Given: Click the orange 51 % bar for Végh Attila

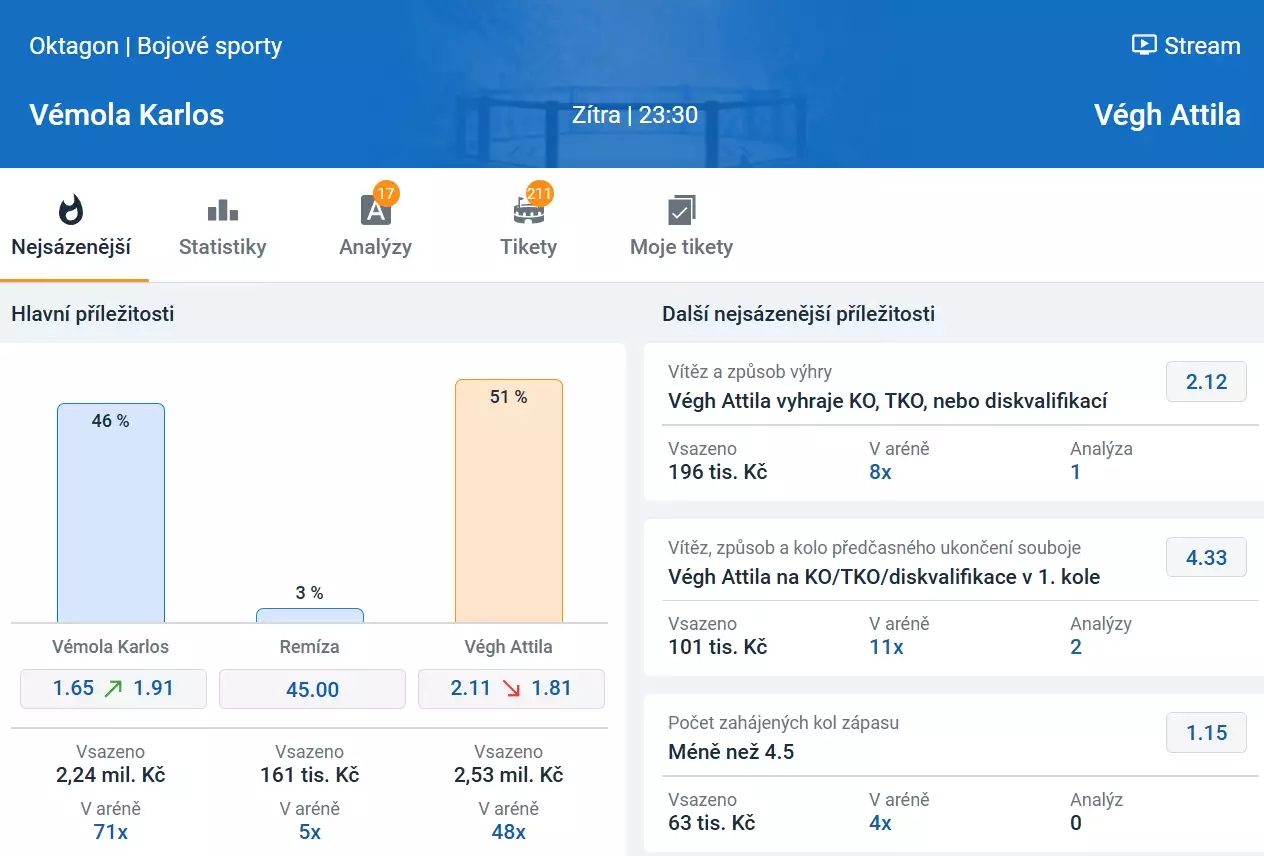Looking at the screenshot, I should coord(509,500).
